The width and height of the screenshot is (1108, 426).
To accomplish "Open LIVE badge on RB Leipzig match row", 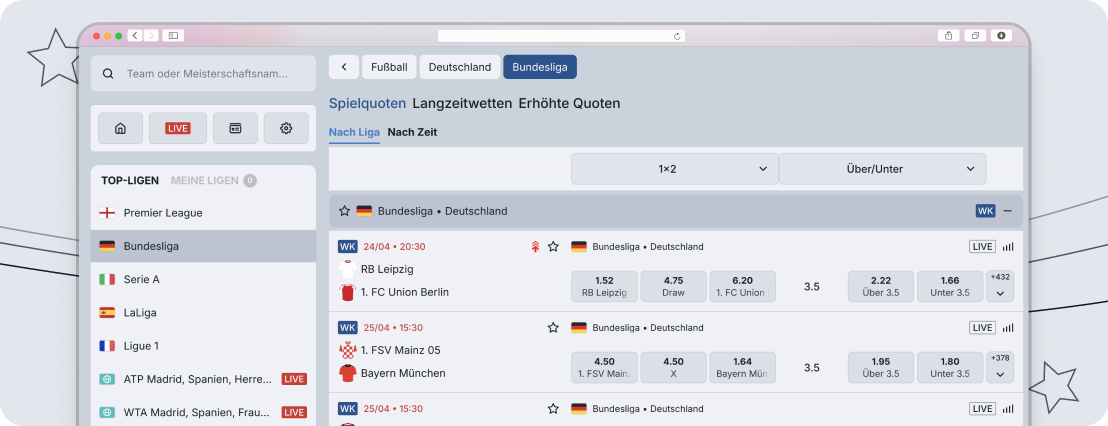I will (982, 247).
